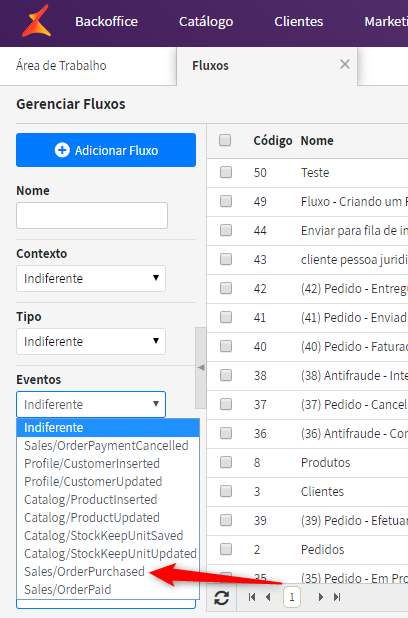Open the Catálogo menu
This screenshot has height=618, width=408.
pyautogui.click(x=206, y=21)
